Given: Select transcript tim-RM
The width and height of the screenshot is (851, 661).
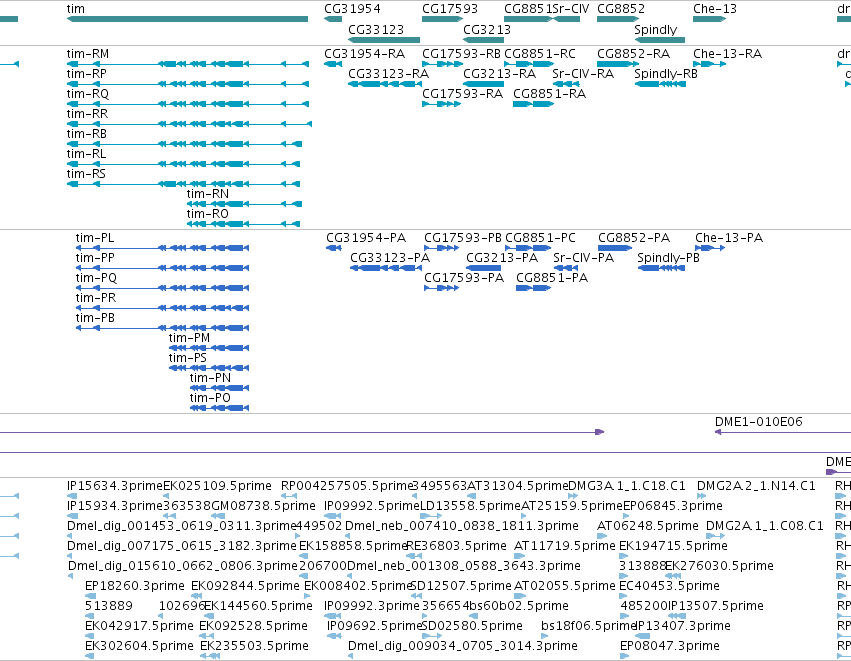Looking at the screenshot, I should (x=188, y=64).
